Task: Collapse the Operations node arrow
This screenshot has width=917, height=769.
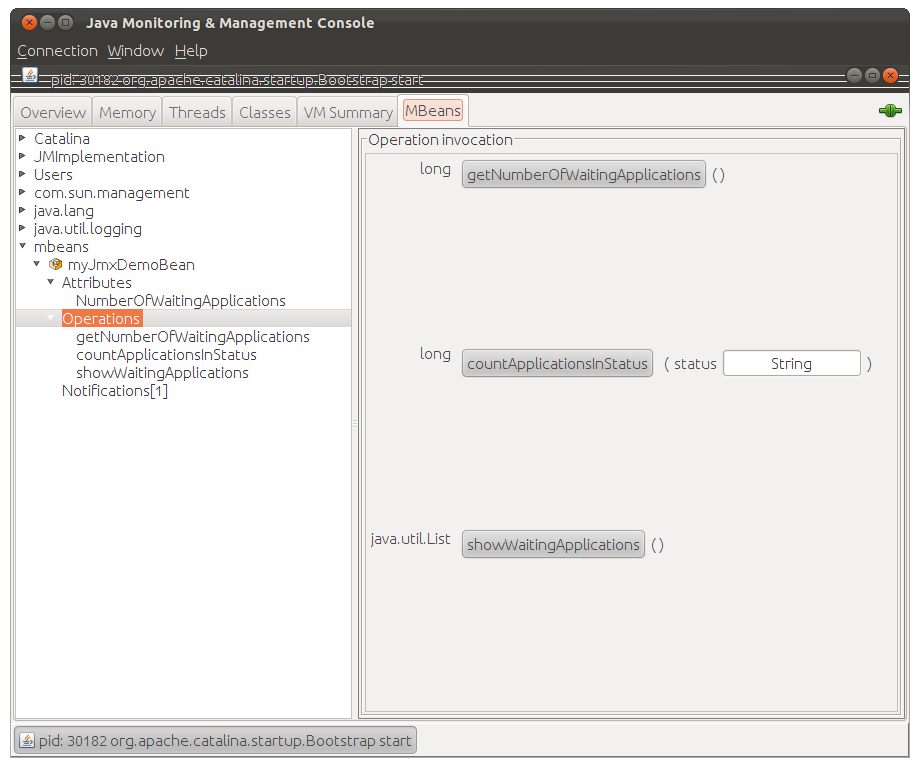Action: tap(50, 318)
